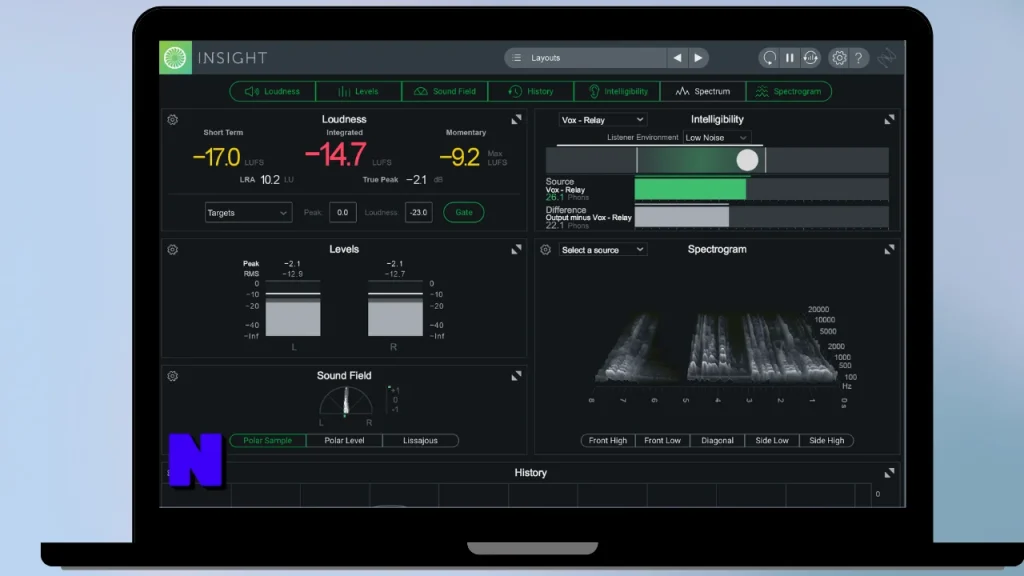Choose Side Low spectrogram view
Viewport: 1024px width, 576px height.
click(772, 440)
